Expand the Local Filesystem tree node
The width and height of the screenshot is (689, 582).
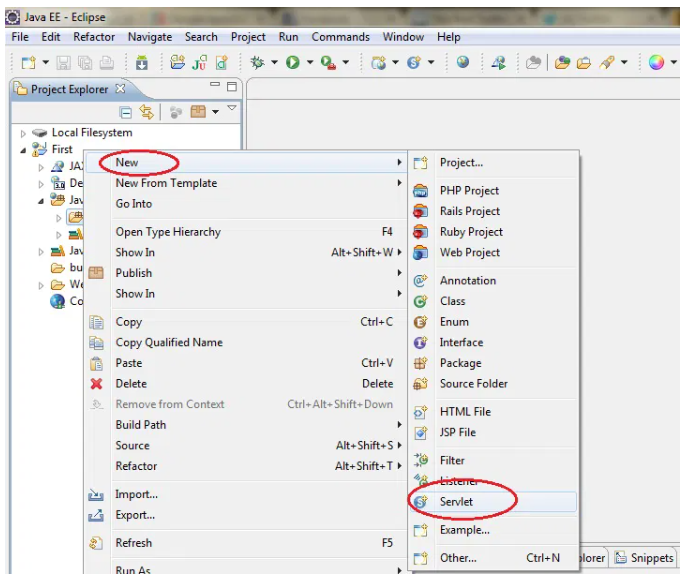(24, 133)
